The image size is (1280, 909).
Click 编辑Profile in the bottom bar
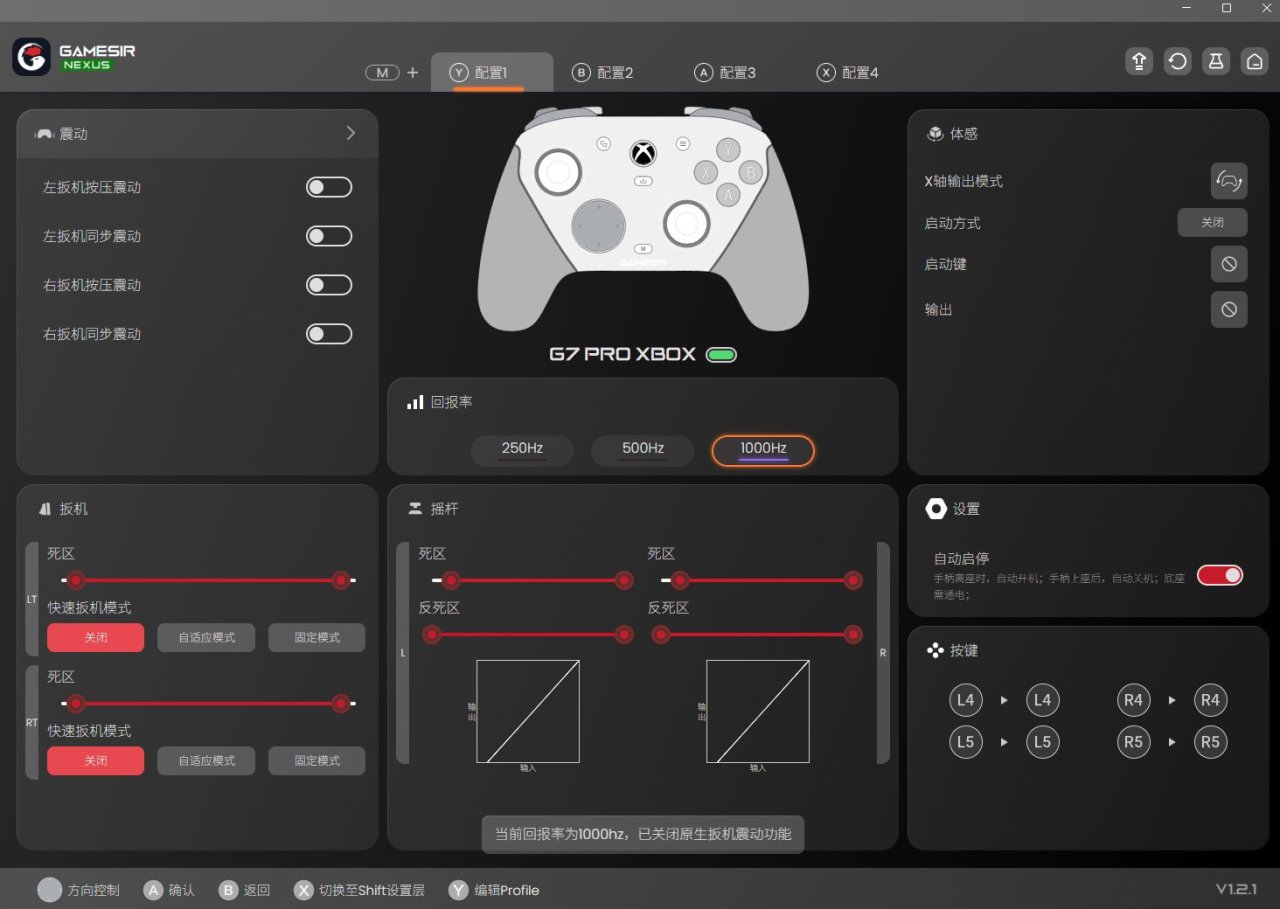tap(506, 890)
